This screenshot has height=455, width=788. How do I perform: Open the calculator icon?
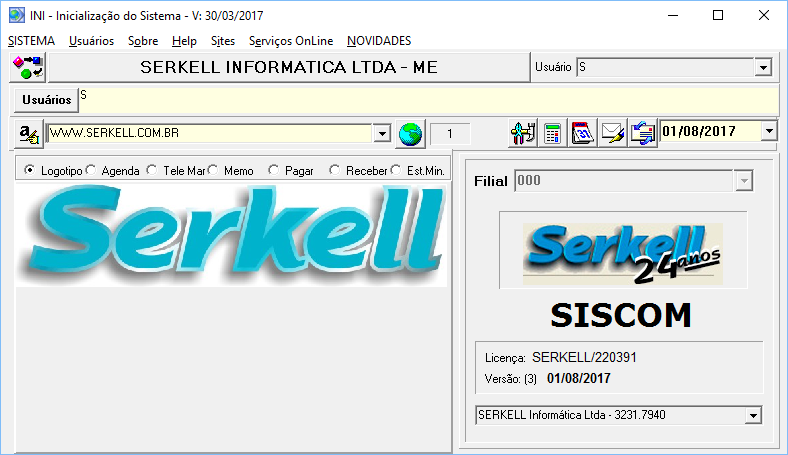[552, 133]
